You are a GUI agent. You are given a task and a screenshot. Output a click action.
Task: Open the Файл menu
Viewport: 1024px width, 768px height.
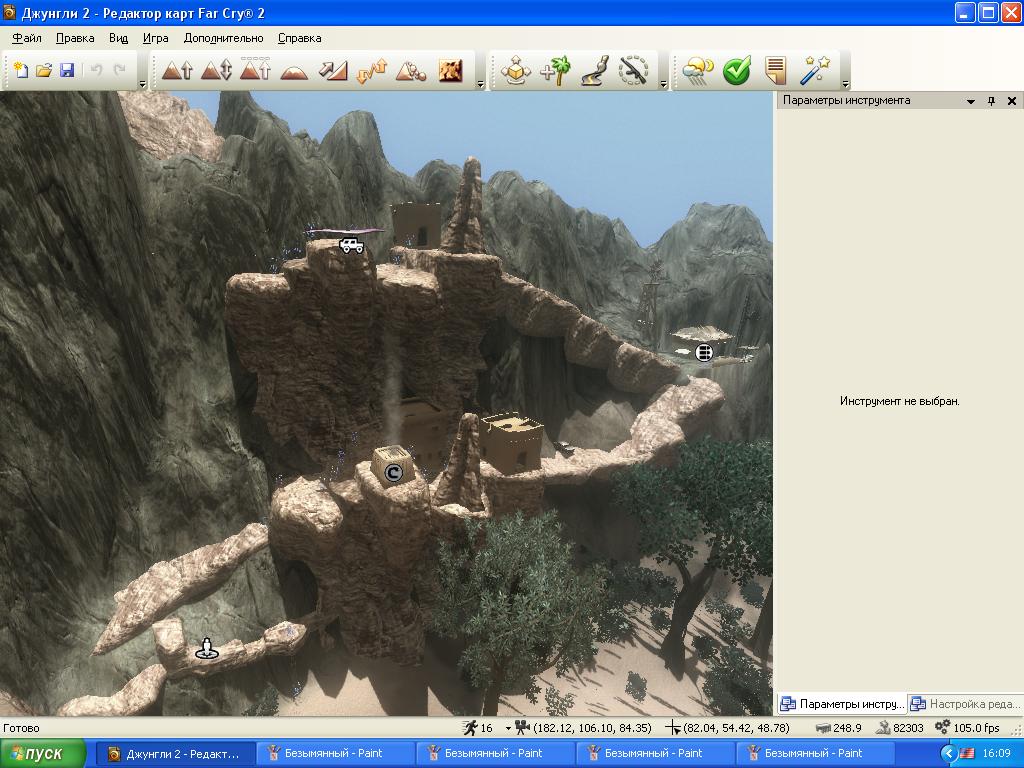coord(27,38)
